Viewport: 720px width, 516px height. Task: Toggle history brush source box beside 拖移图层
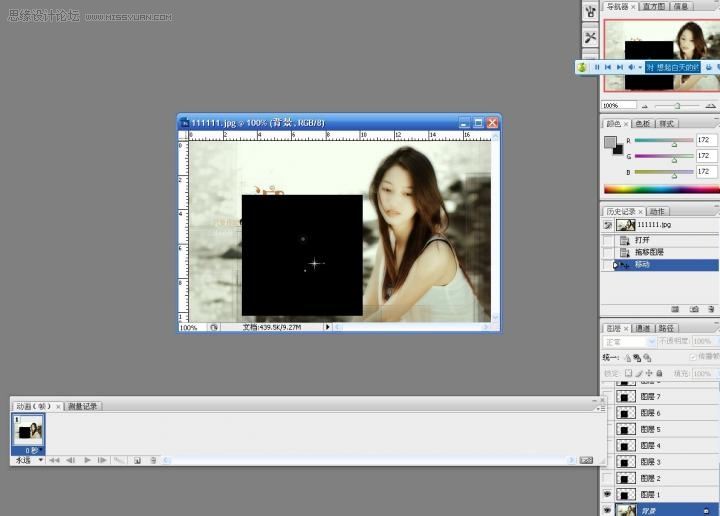point(608,252)
